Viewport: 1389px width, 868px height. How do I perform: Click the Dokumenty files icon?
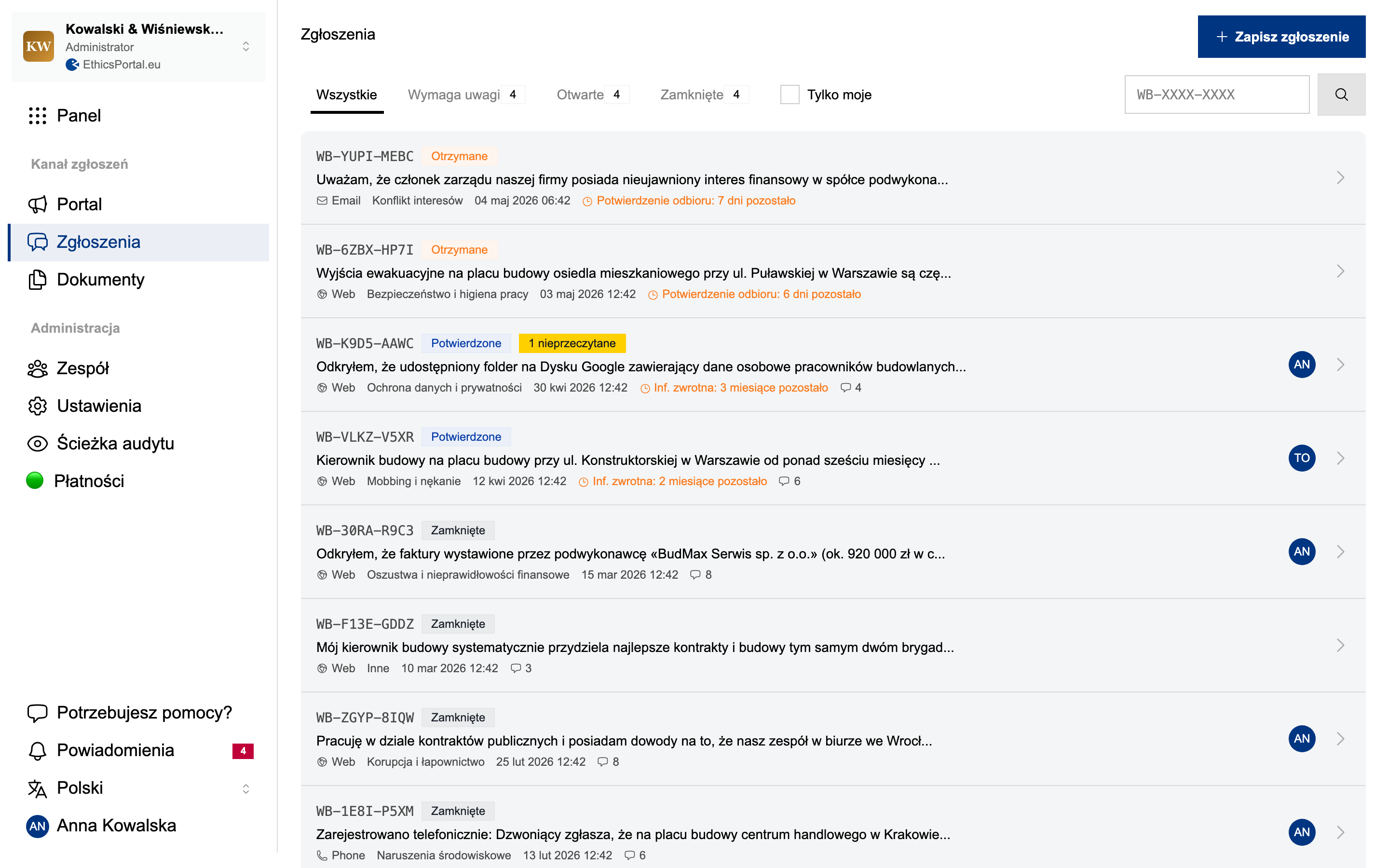[x=37, y=280]
